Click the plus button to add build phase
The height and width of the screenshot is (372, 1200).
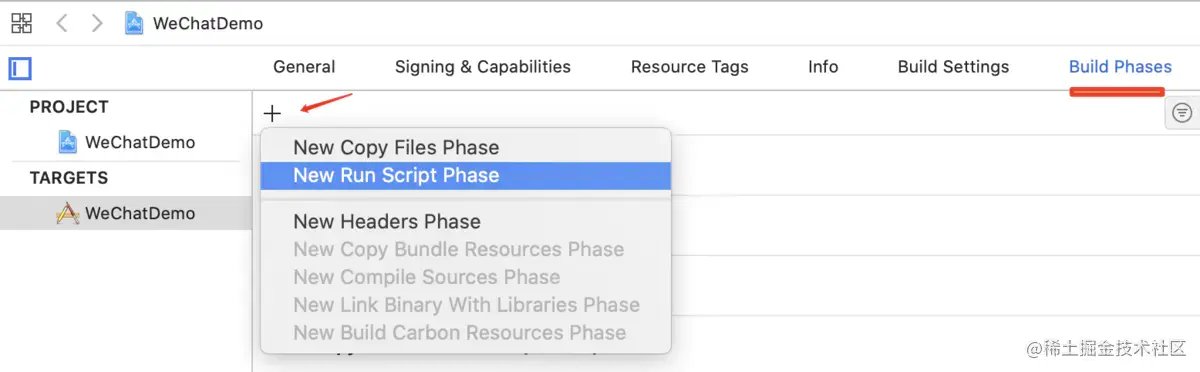pos(273,113)
